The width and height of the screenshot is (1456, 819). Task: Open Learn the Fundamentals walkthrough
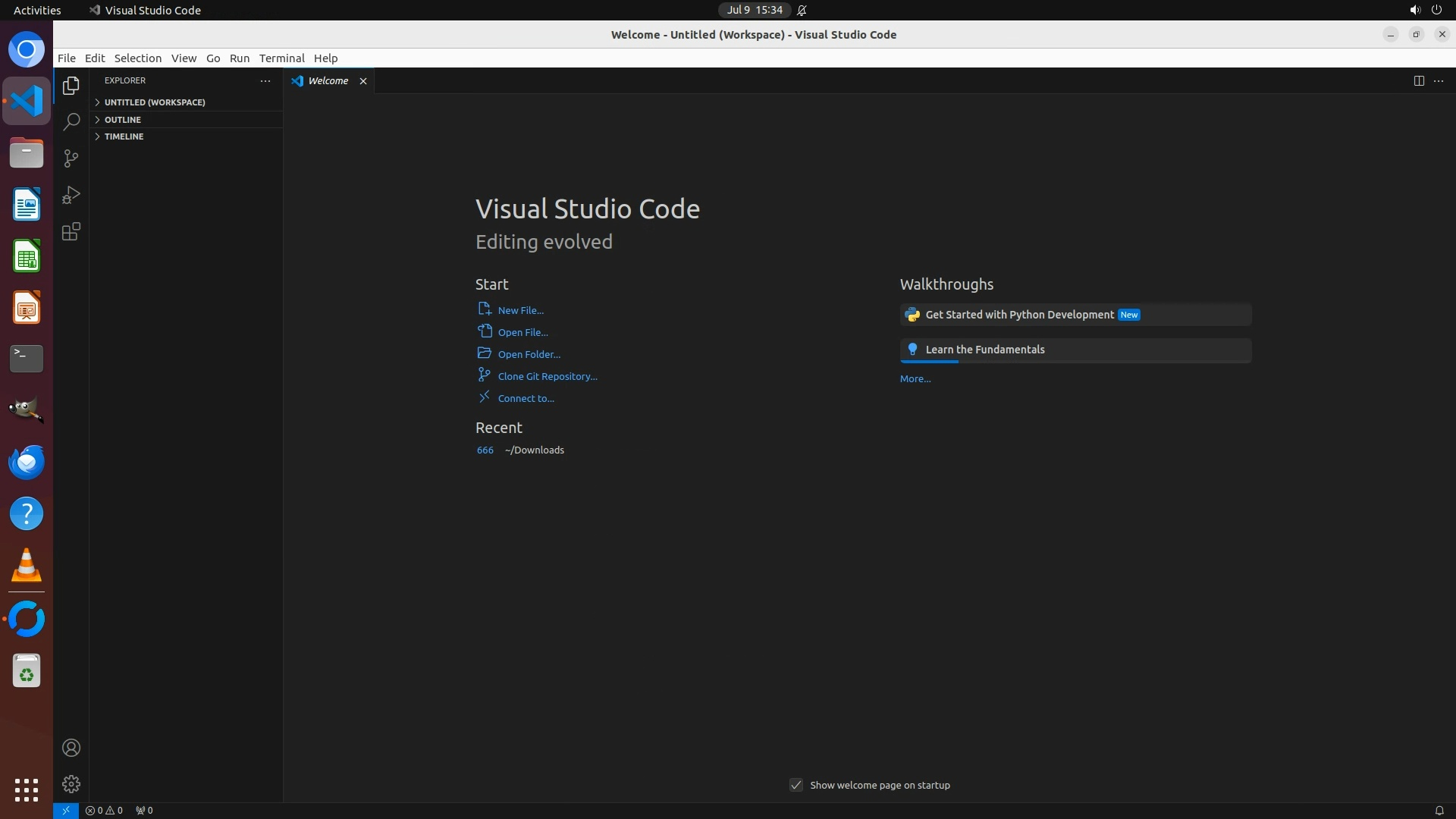(x=985, y=350)
